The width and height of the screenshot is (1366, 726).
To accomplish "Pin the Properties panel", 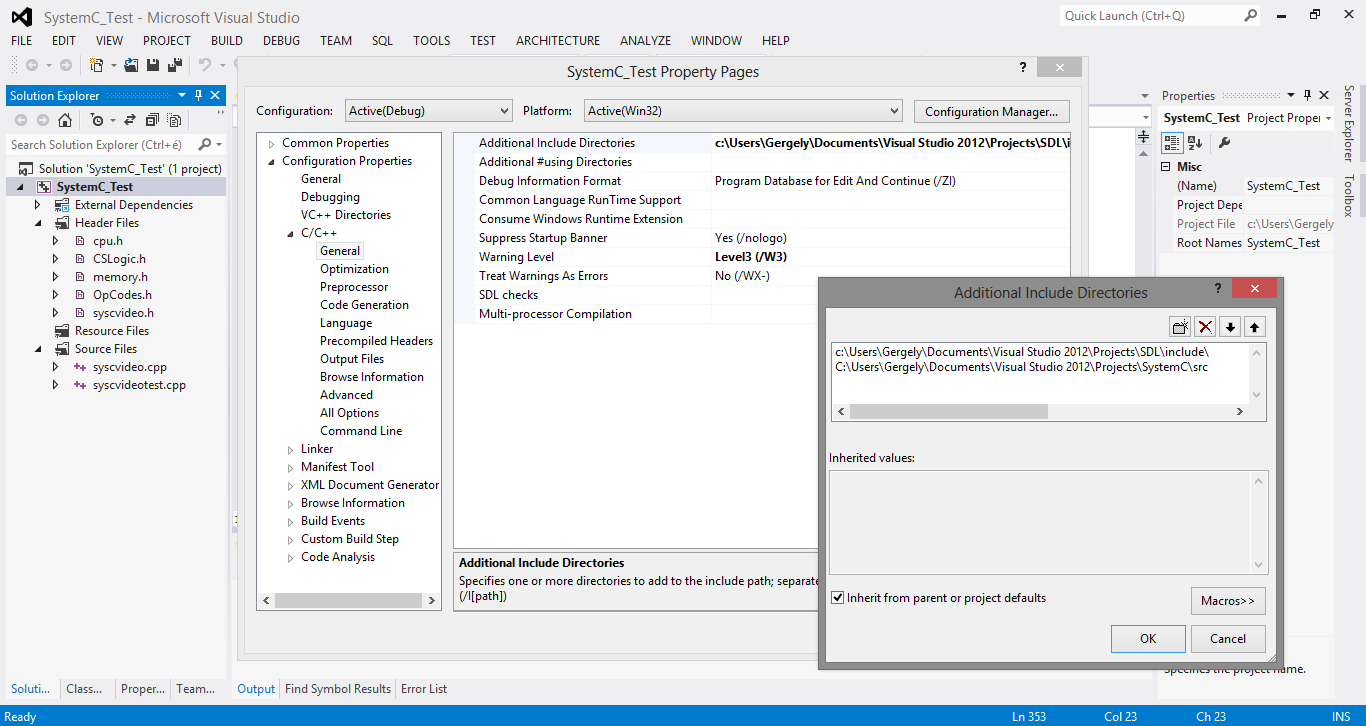I will pos(1306,96).
